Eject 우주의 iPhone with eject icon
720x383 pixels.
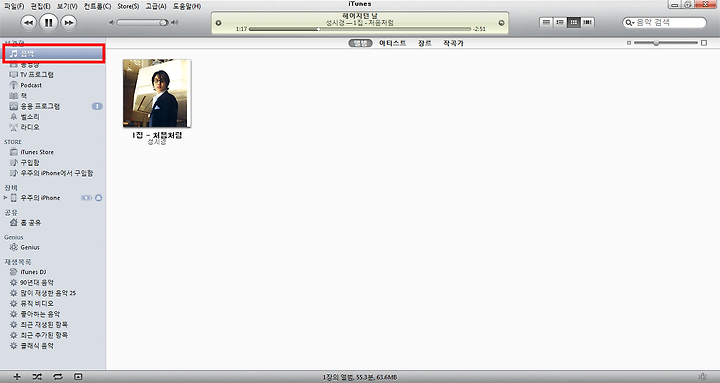coord(98,198)
